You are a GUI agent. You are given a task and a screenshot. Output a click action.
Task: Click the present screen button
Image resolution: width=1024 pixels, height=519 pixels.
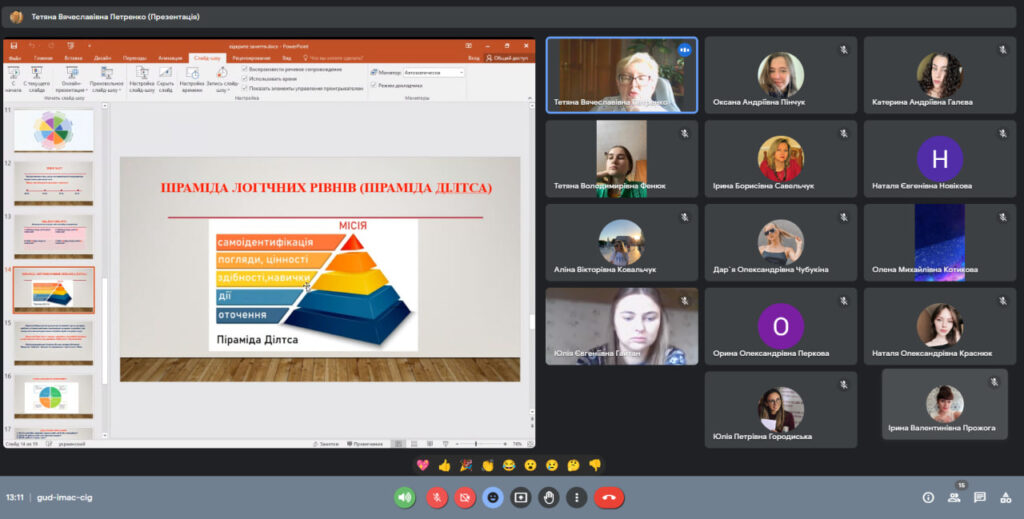[520, 497]
